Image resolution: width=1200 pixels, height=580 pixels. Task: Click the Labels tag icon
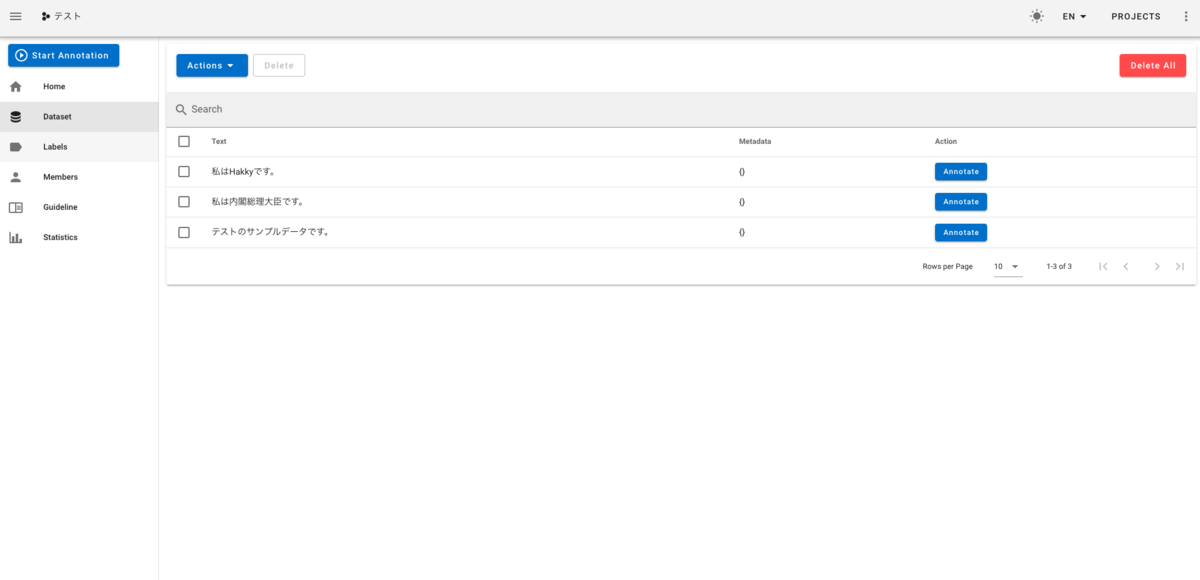click(x=16, y=147)
